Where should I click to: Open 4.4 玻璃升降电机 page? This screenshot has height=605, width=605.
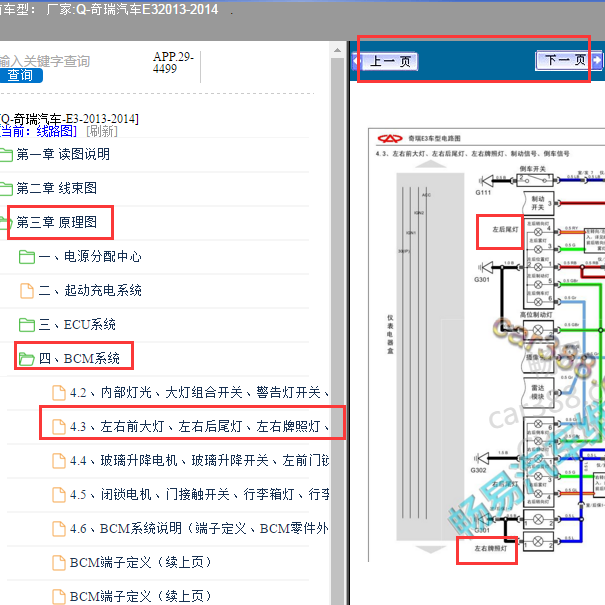tap(199, 460)
